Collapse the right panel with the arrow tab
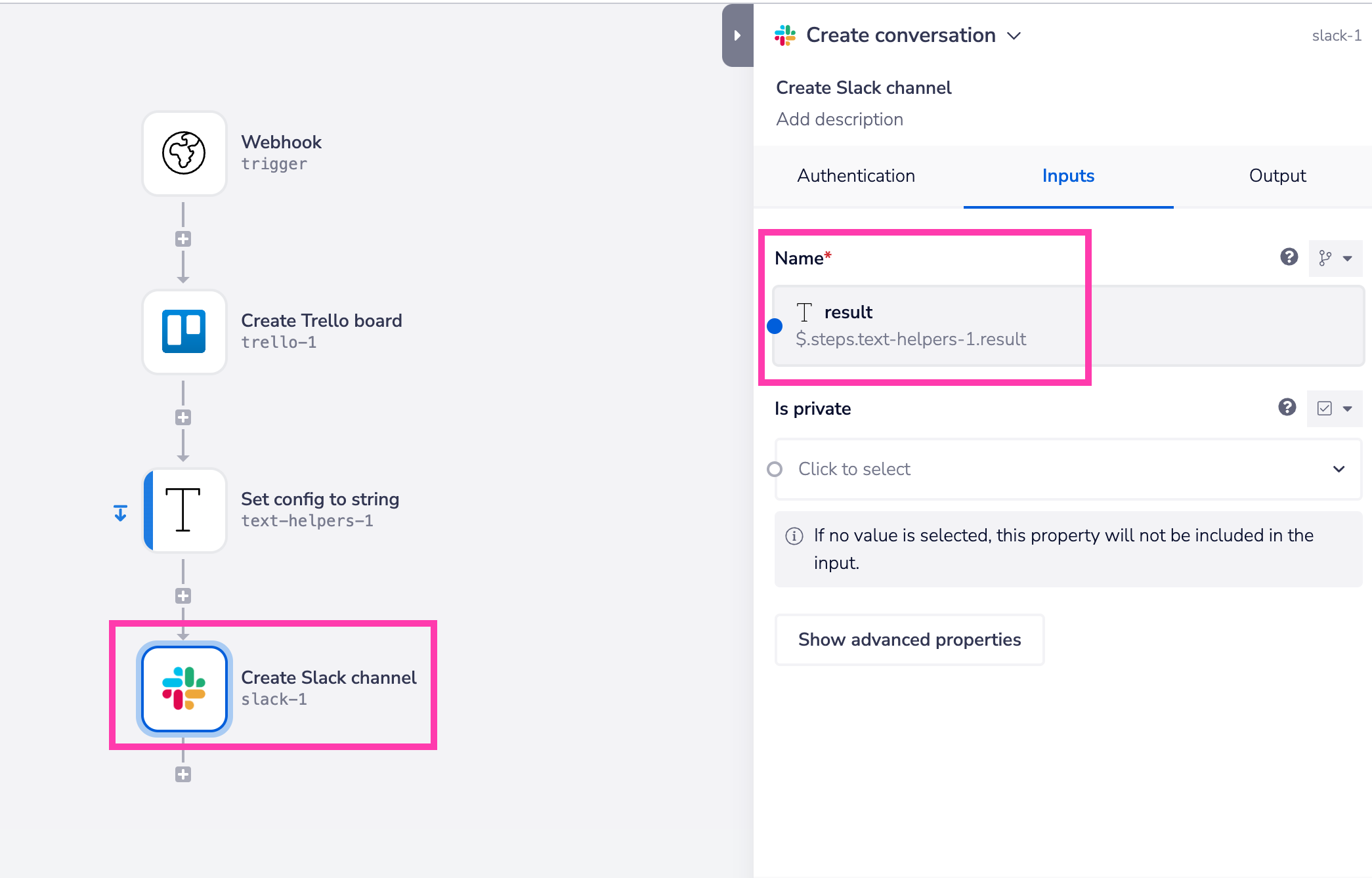The height and width of the screenshot is (878, 1372). coord(737,35)
